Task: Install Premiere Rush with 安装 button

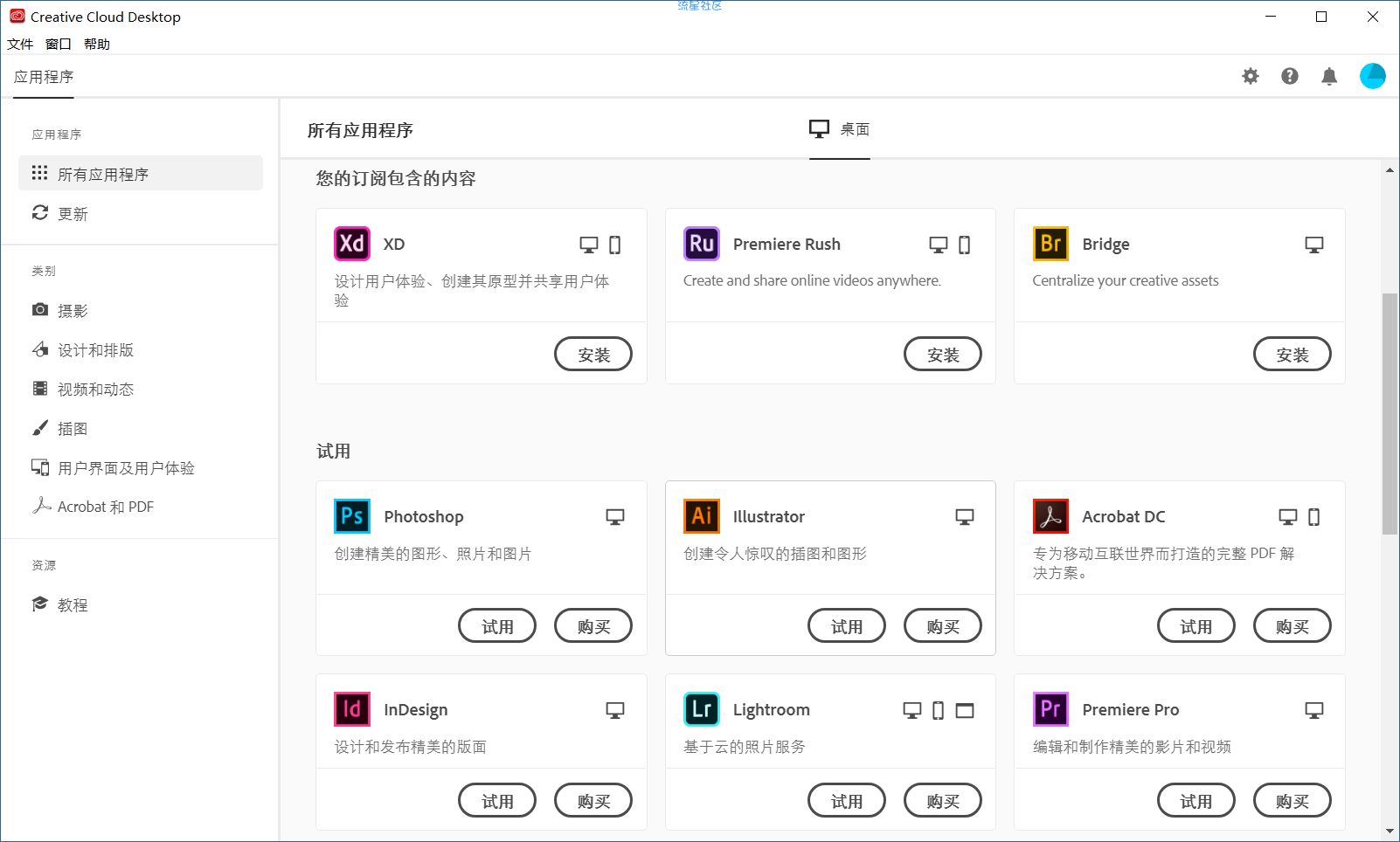Action: (x=943, y=354)
